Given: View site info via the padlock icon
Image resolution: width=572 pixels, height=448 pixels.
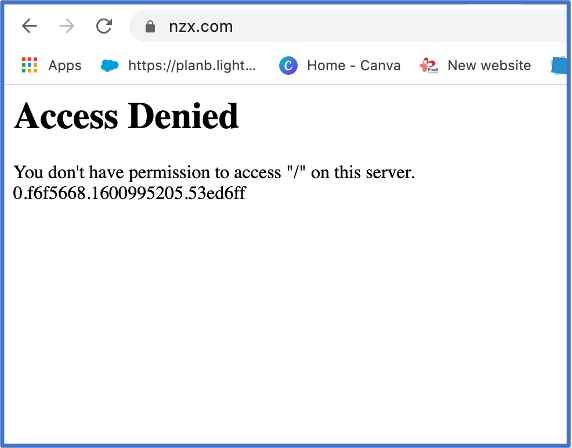Looking at the screenshot, I should (x=150, y=27).
